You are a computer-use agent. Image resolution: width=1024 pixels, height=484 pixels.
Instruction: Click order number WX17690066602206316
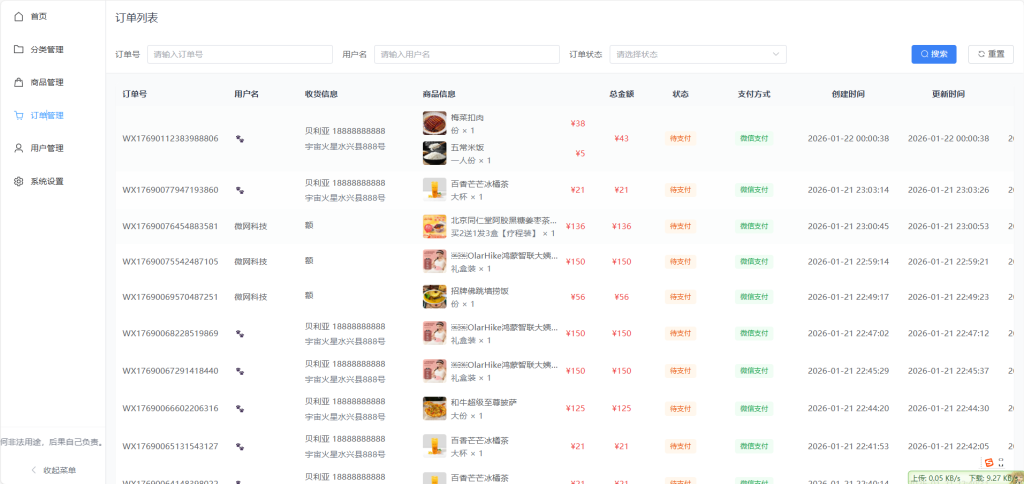(x=170, y=408)
